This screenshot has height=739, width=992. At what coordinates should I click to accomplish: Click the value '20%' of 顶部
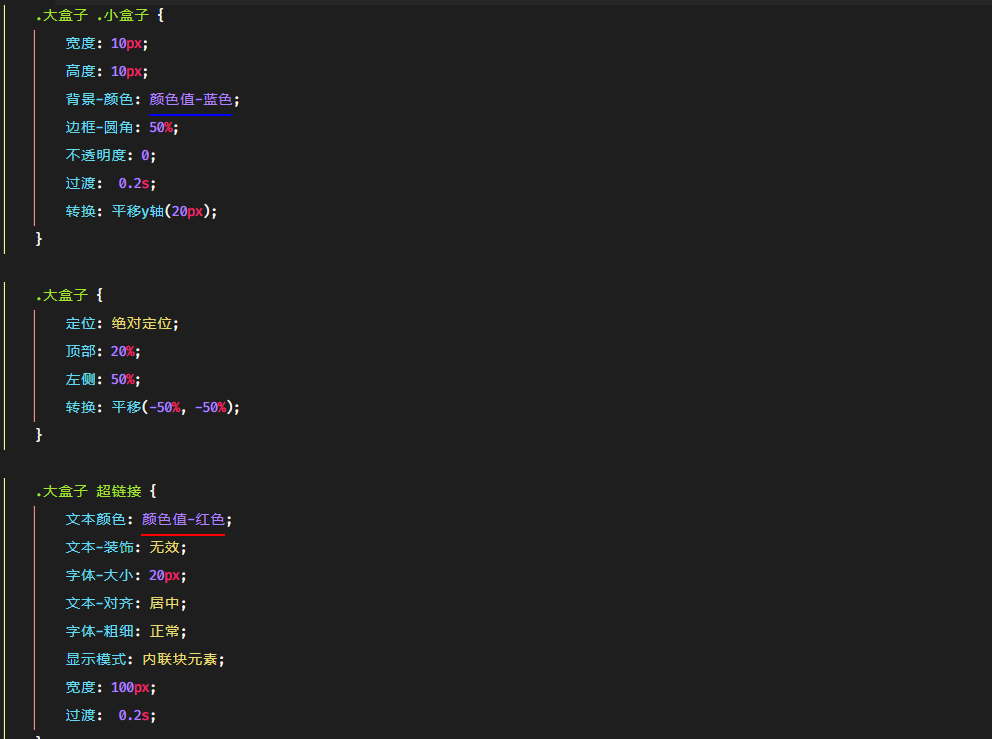123,351
